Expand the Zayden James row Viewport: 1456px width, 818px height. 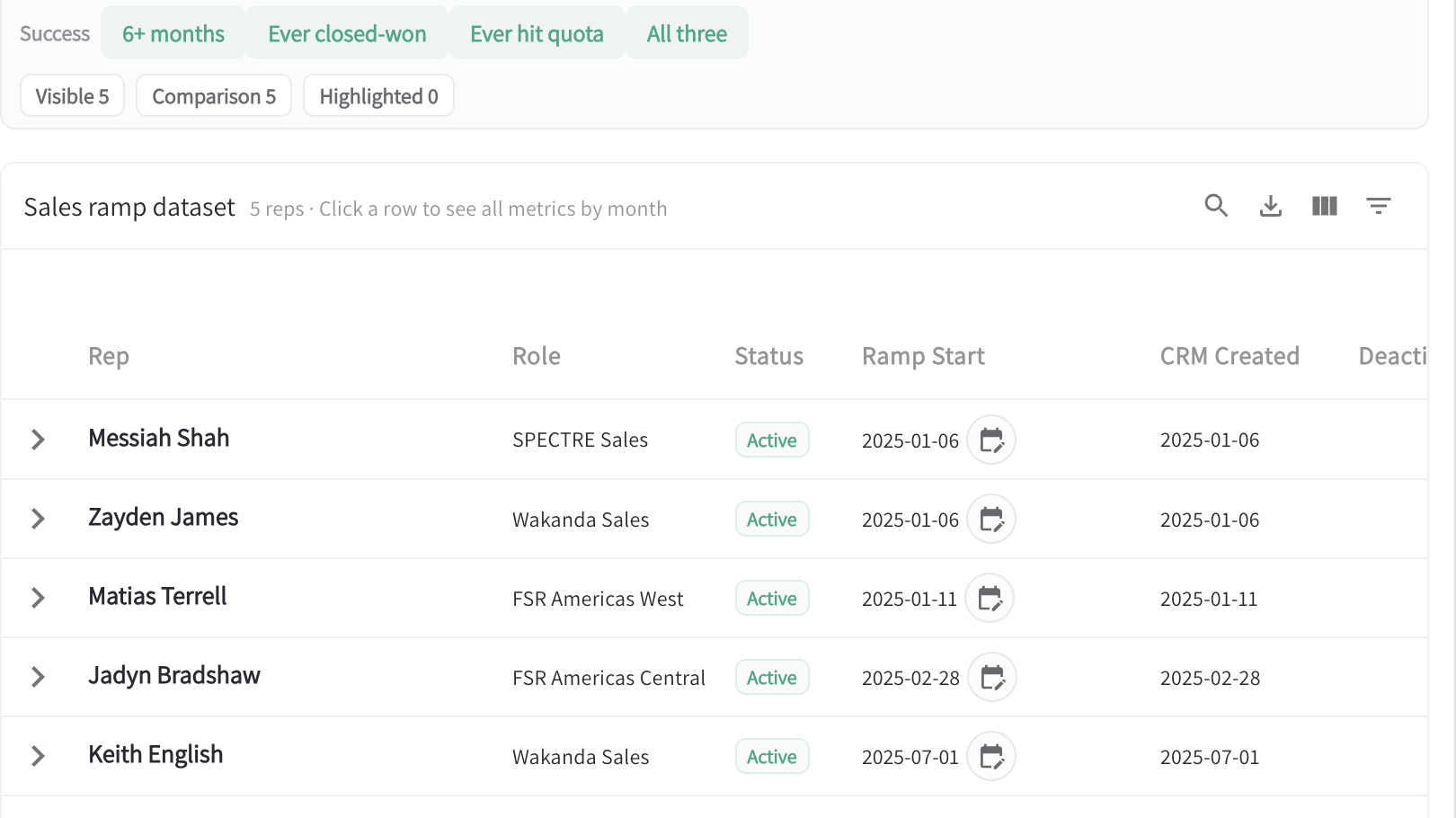pyautogui.click(x=38, y=519)
